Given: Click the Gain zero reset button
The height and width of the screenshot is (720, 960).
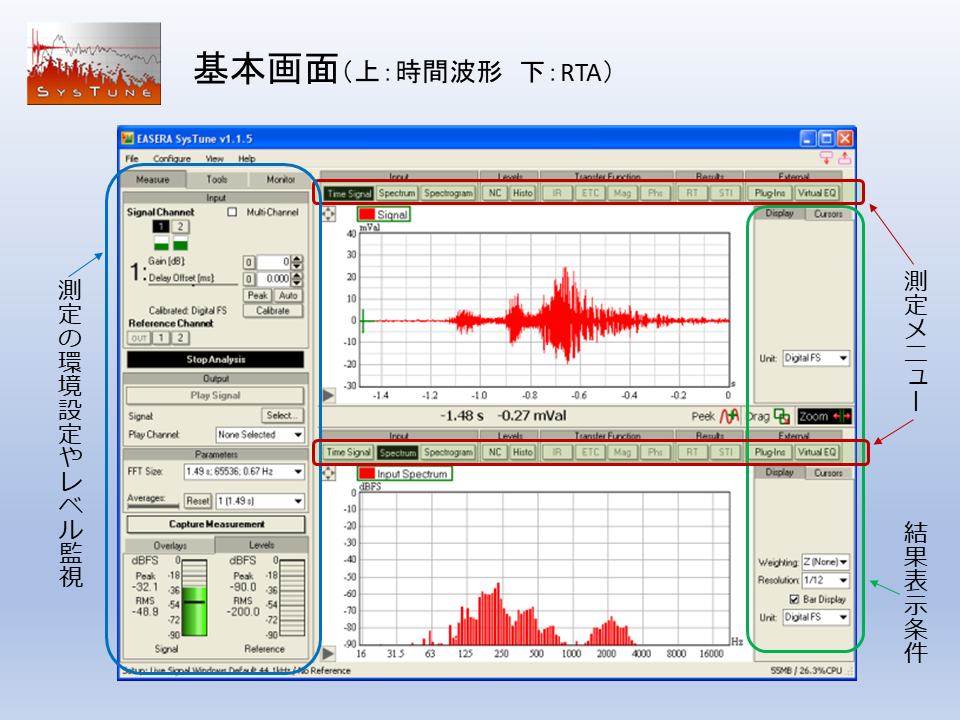Looking at the screenshot, I should [249, 263].
